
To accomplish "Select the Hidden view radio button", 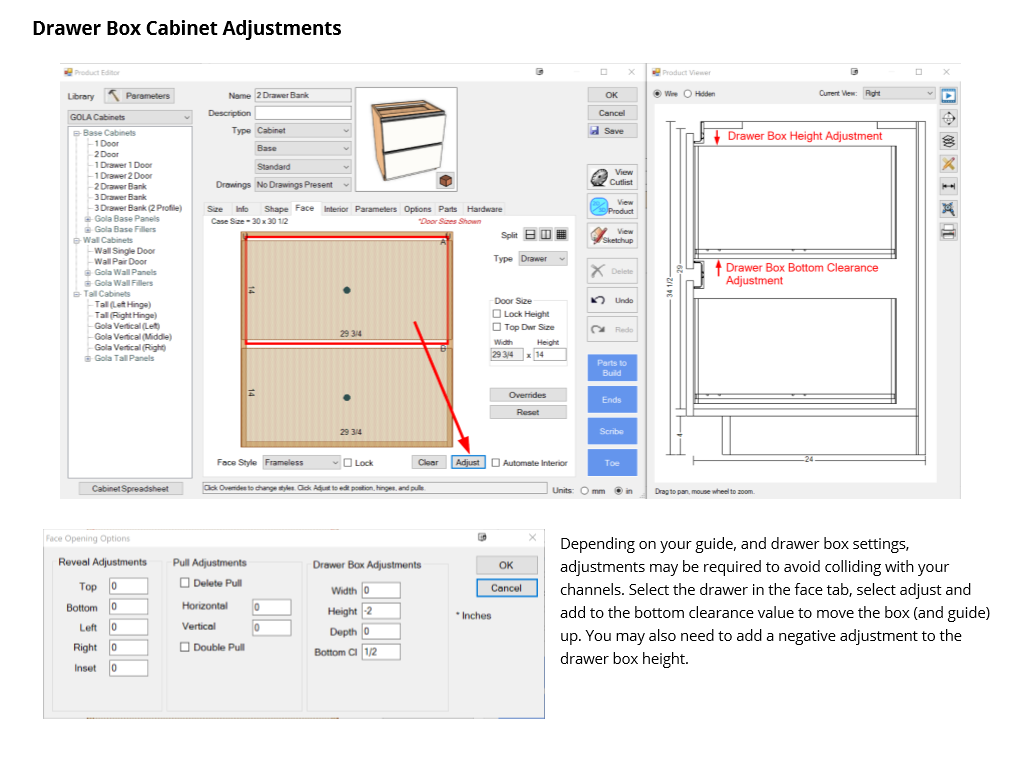I will point(688,94).
